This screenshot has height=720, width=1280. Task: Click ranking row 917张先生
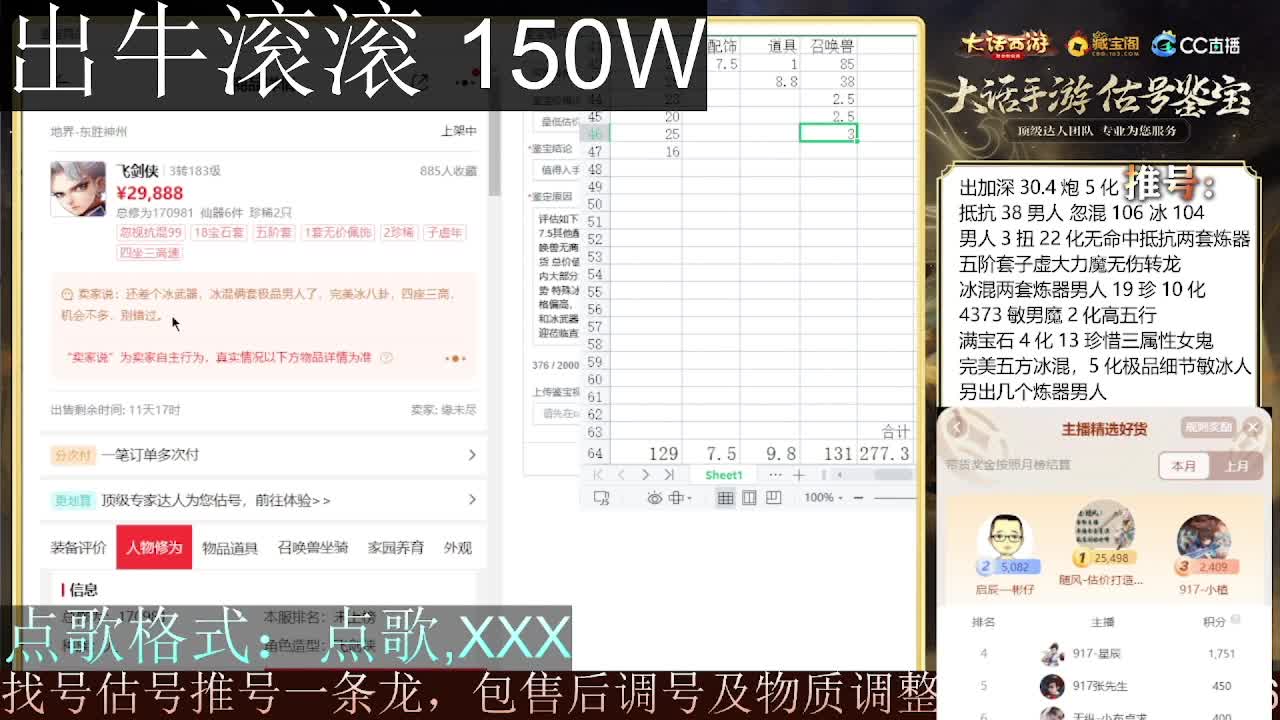(x=1105, y=686)
